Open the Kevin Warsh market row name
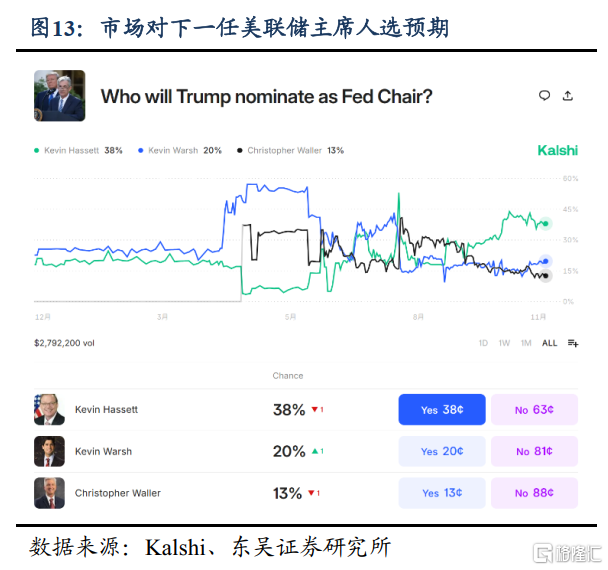Viewport: 608px width, 570px height. [103, 451]
